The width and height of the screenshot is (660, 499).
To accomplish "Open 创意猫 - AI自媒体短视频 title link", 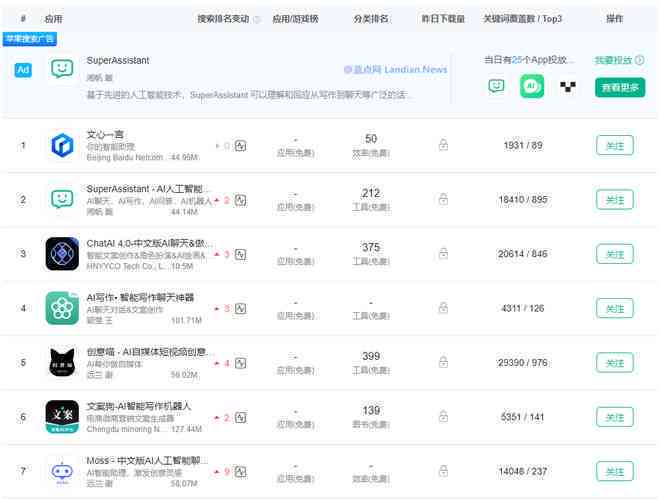I will tap(148, 352).
